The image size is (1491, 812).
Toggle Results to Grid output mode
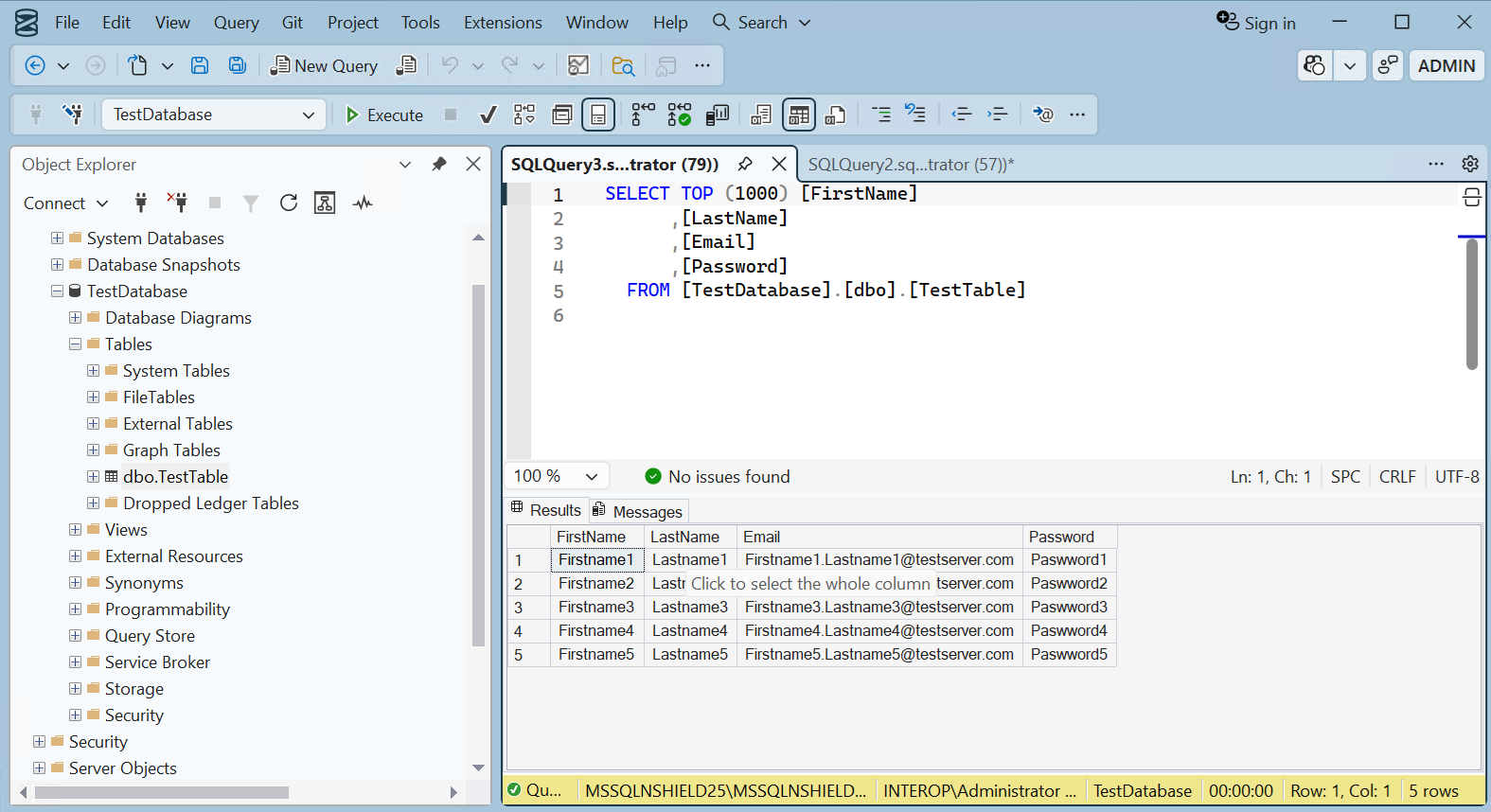click(x=799, y=115)
